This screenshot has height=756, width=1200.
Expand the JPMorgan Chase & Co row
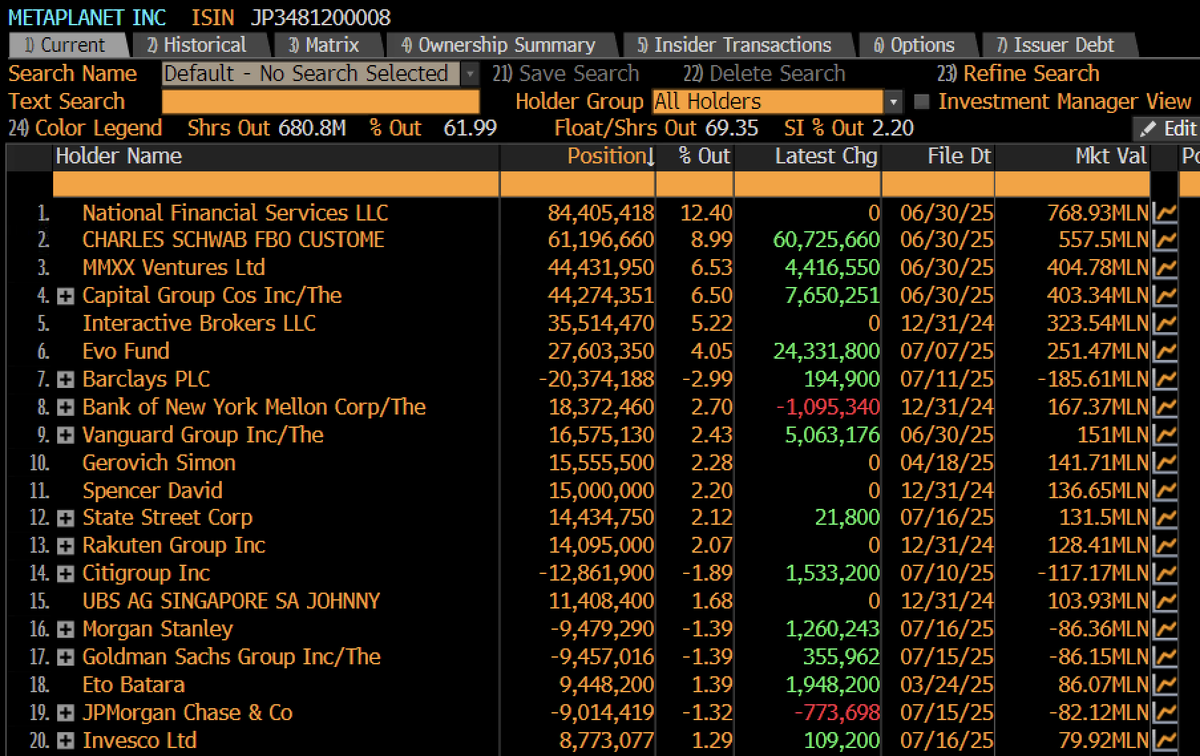point(66,713)
